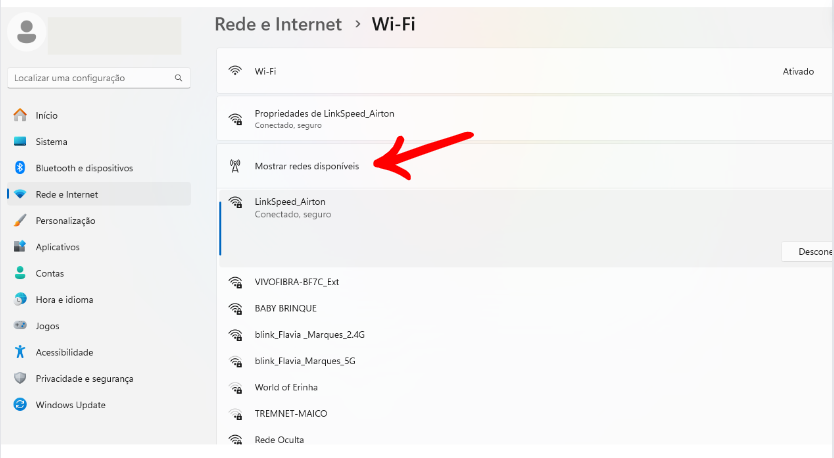834x458 pixels.
Task: Select the VIVOFIBRA-BF7C_Ext network
Action: 297,282
